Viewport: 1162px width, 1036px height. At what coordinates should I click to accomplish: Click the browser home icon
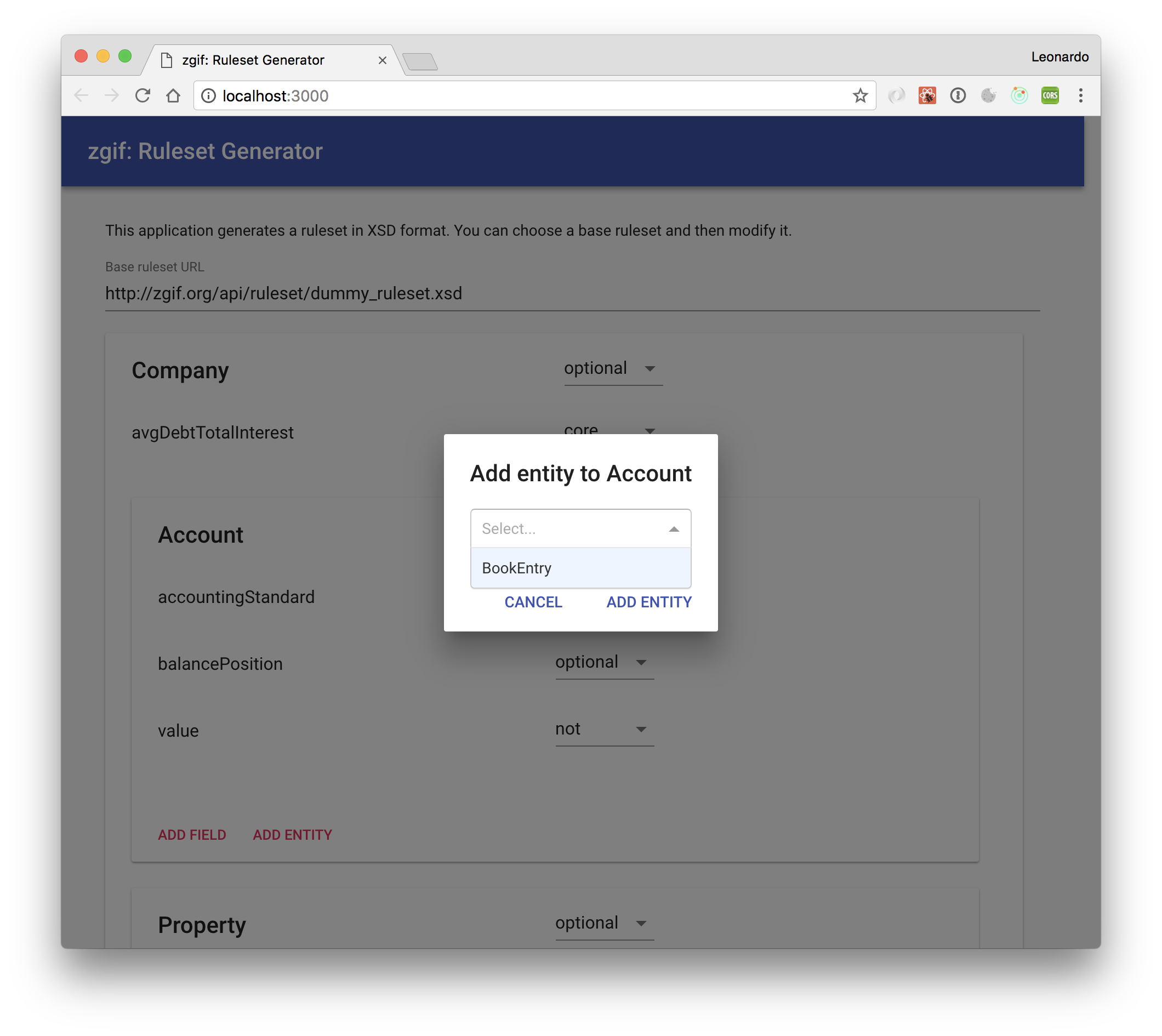173,95
